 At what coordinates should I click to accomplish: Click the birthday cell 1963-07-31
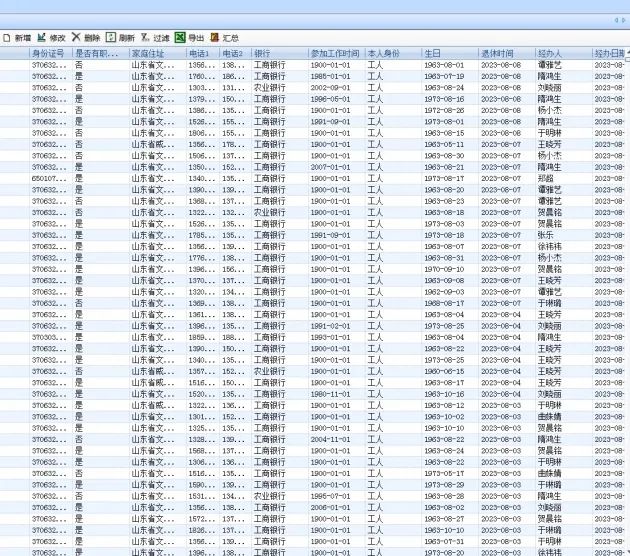[444, 542]
